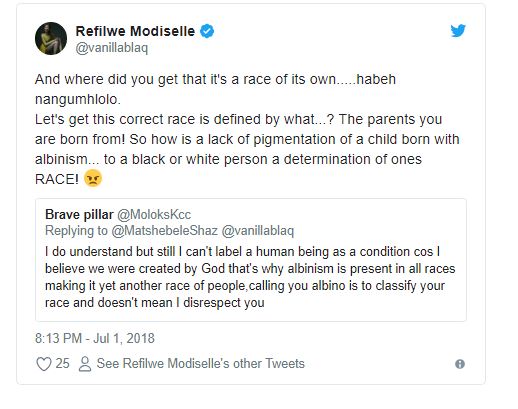Open the Brave pillar quoted author name
The image size is (518, 409).
79,214
